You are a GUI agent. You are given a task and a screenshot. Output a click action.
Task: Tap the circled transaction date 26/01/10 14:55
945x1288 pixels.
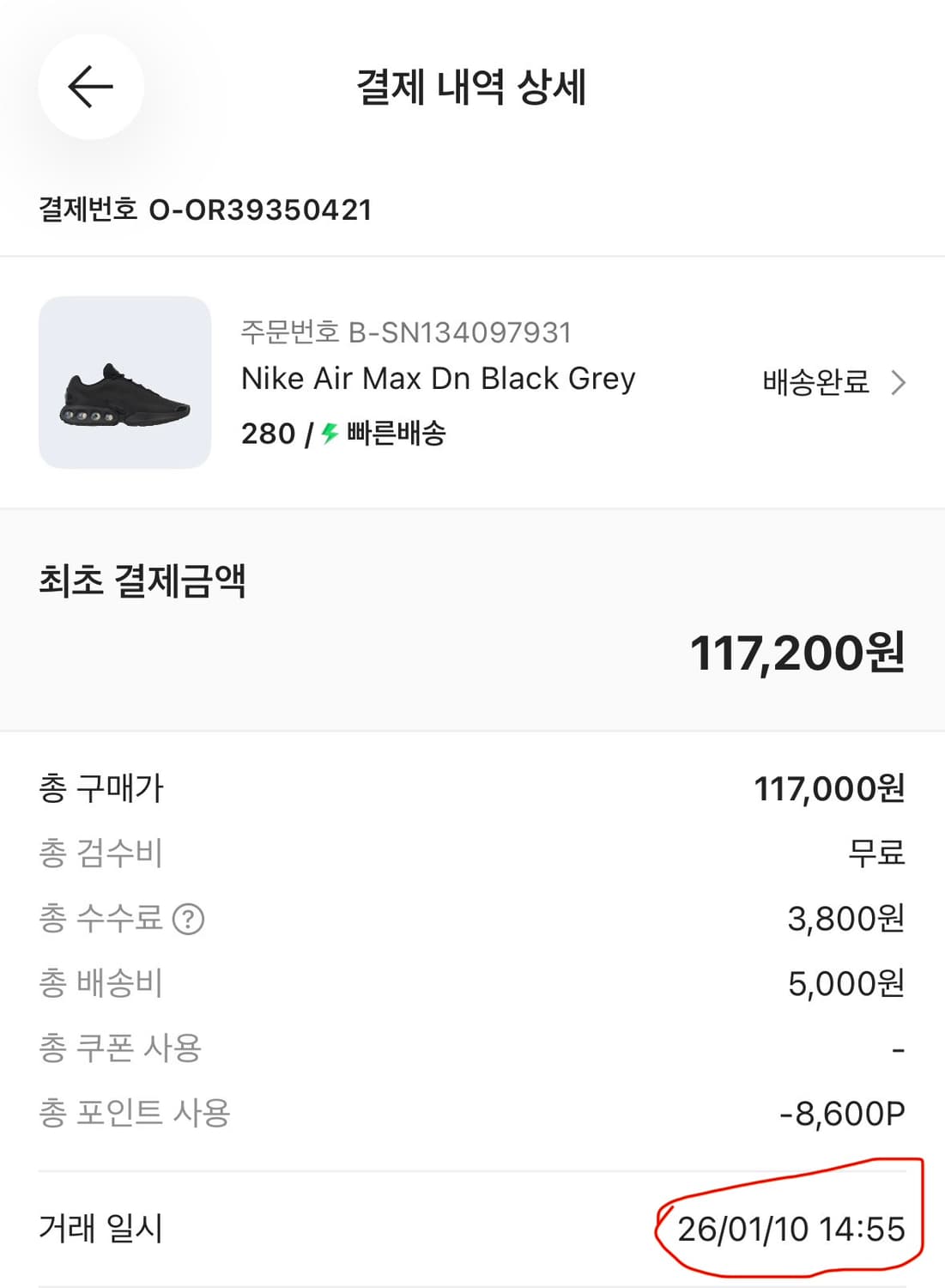(791, 1229)
